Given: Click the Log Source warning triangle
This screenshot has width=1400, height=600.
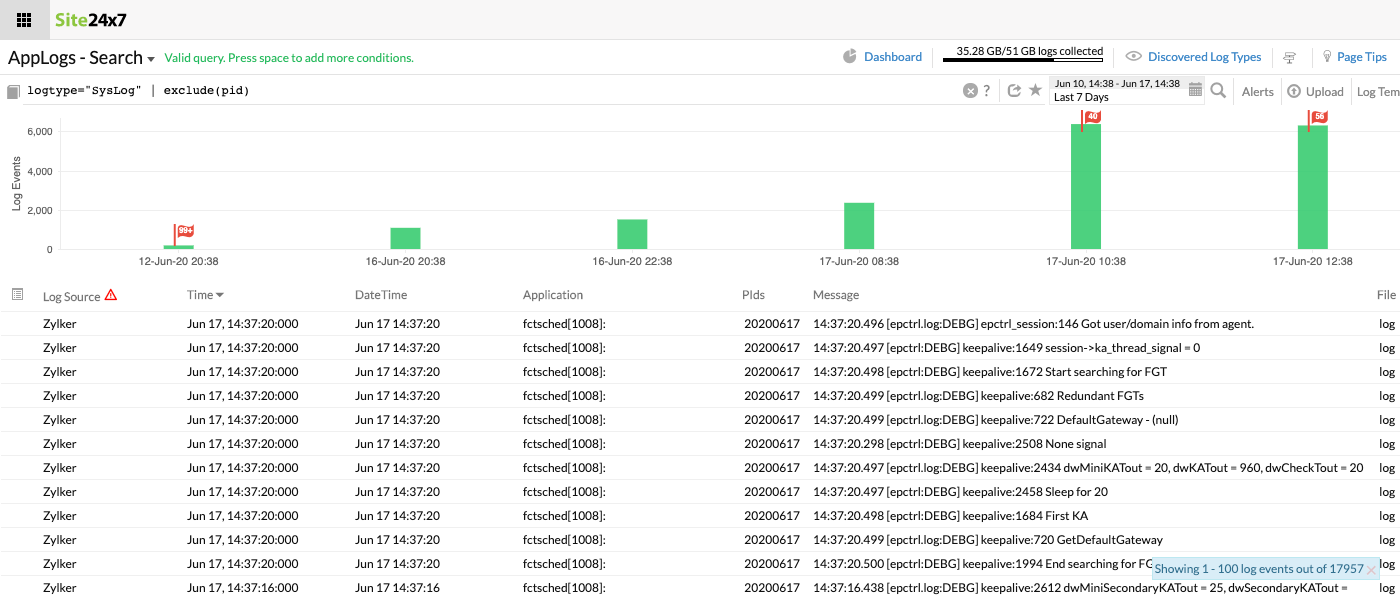Looking at the screenshot, I should coord(111,295).
